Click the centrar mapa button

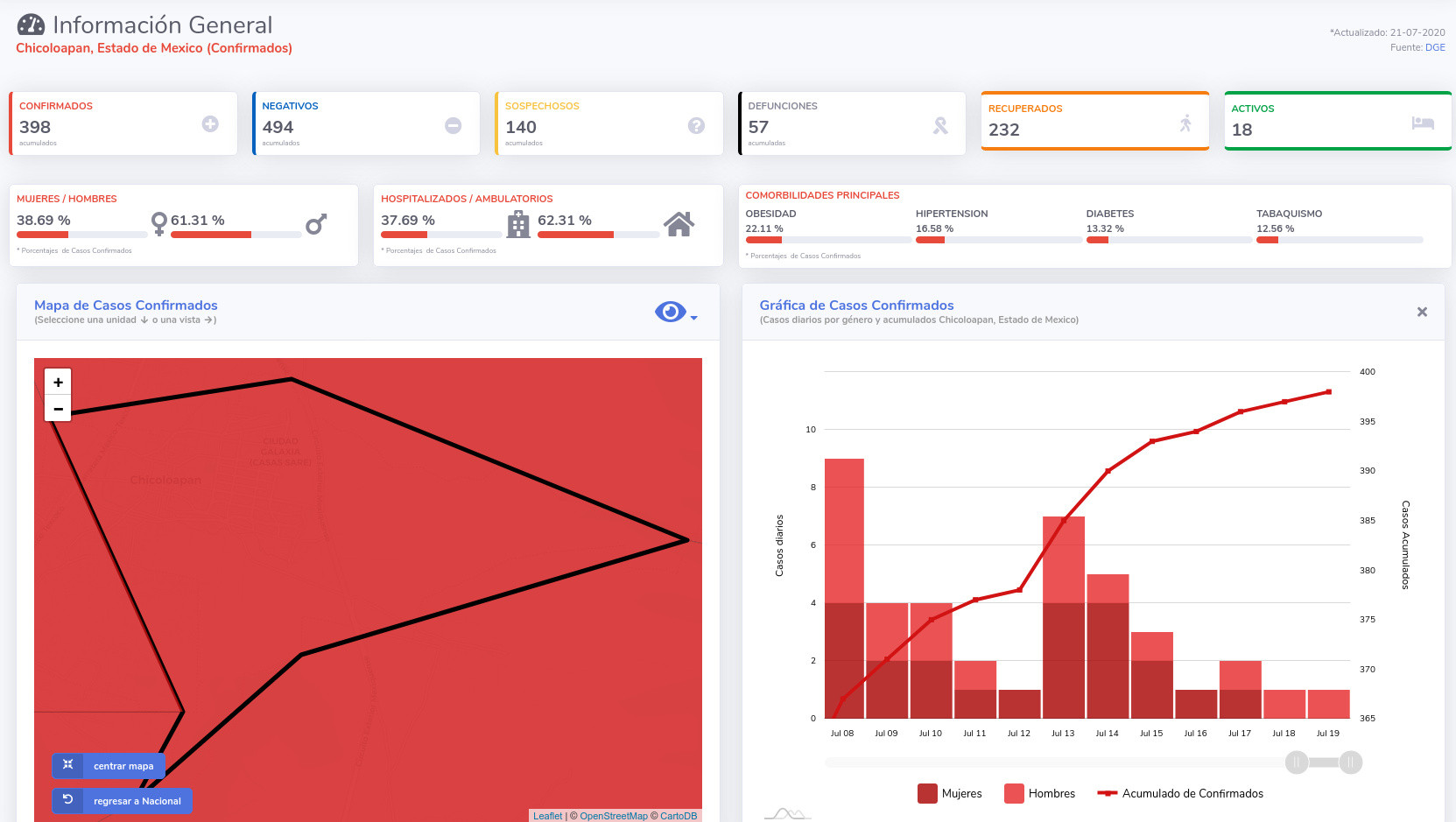tap(109, 766)
